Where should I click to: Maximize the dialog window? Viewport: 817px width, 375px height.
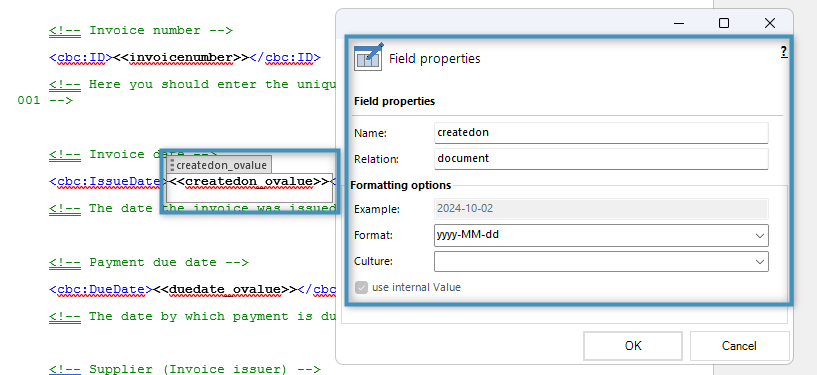tap(724, 23)
